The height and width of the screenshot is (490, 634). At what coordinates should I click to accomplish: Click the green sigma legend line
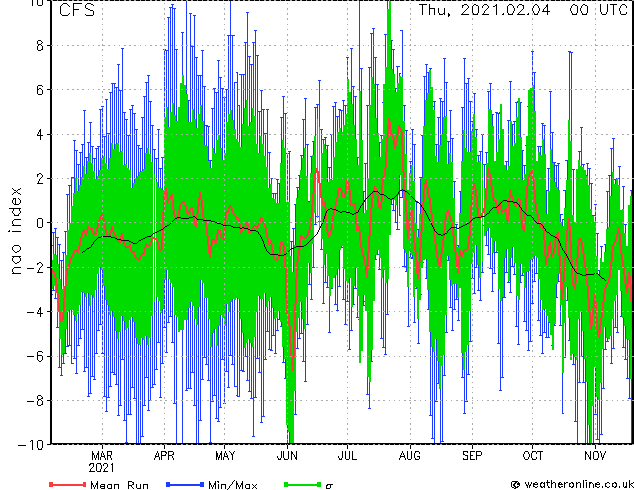point(302,484)
